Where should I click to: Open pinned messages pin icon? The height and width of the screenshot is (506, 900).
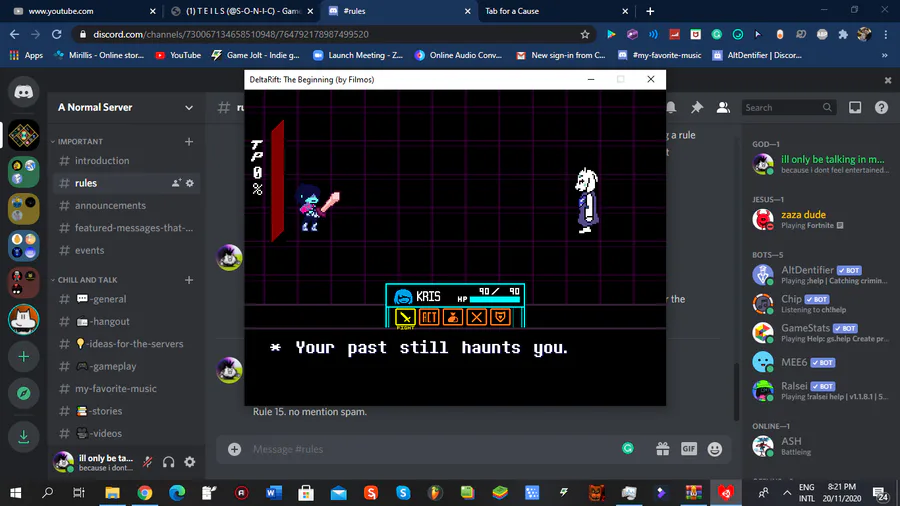[x=697, y=107]
